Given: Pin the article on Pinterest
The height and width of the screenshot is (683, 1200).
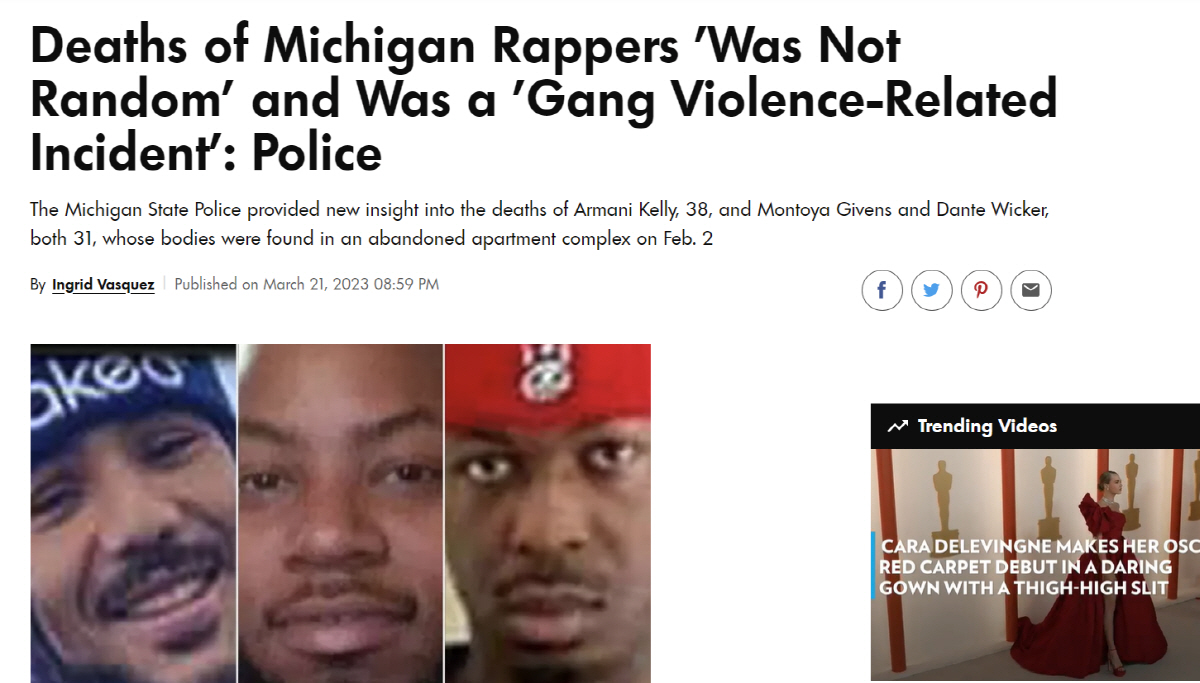Looking at the screenshot, I should pyautogui.click(x=981, y=290).
